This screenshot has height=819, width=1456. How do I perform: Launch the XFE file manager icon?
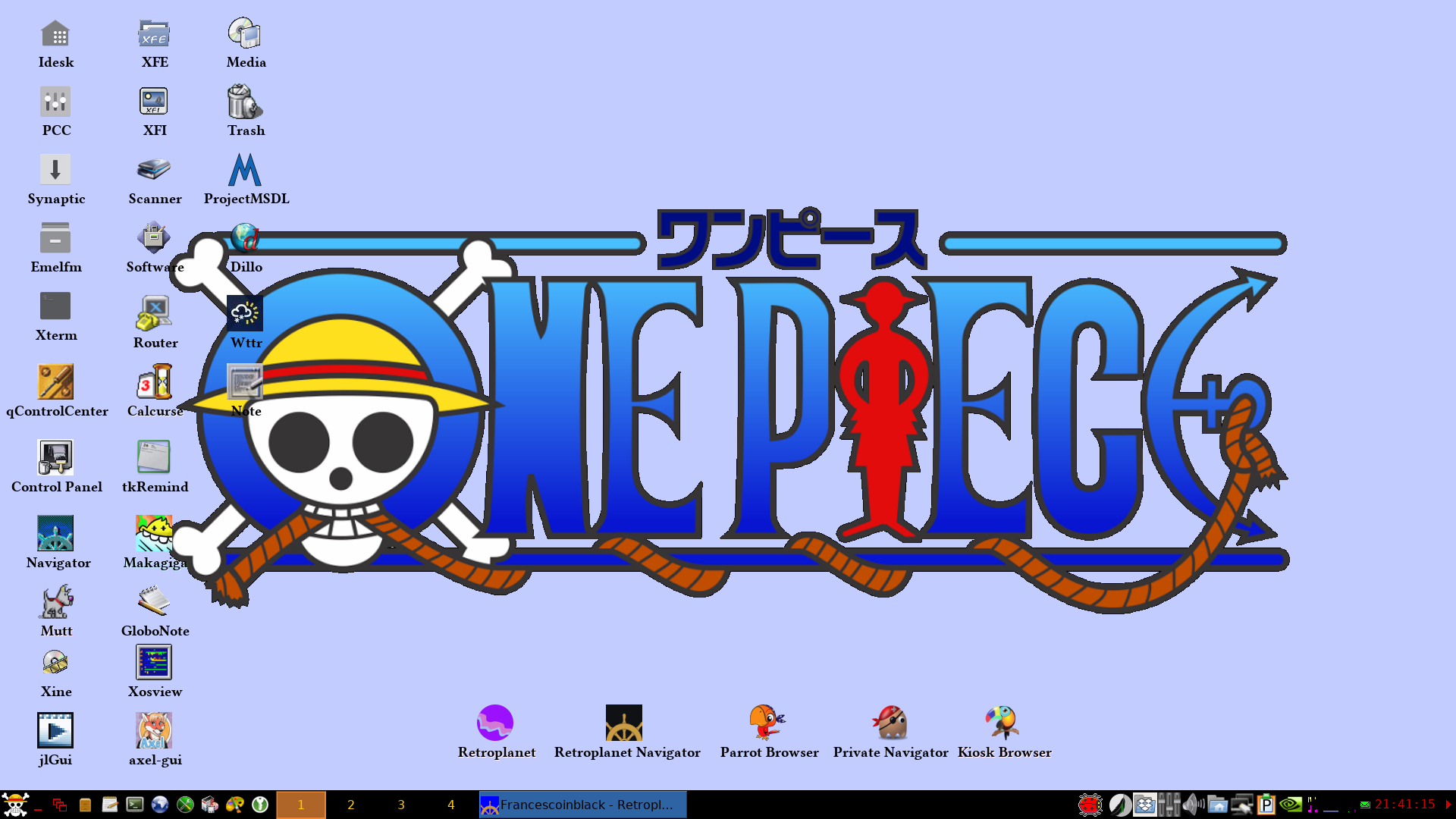pyautogui.click(x=154, y=34)
